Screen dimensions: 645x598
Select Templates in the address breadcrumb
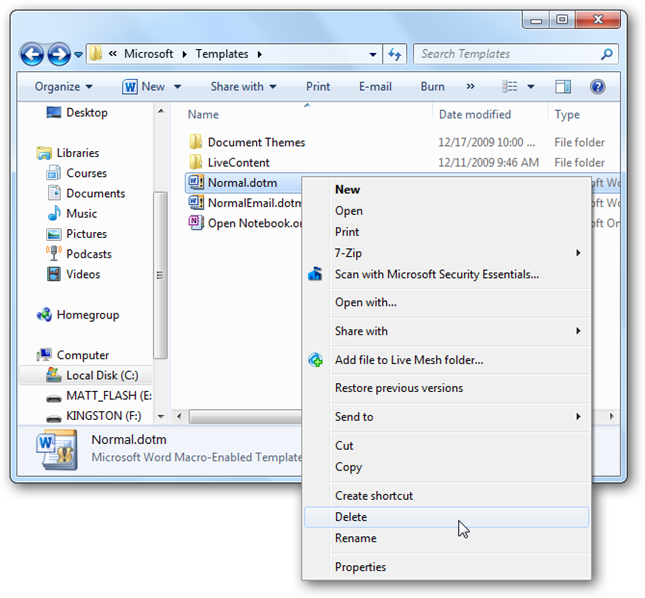click(x=222, y=54)
